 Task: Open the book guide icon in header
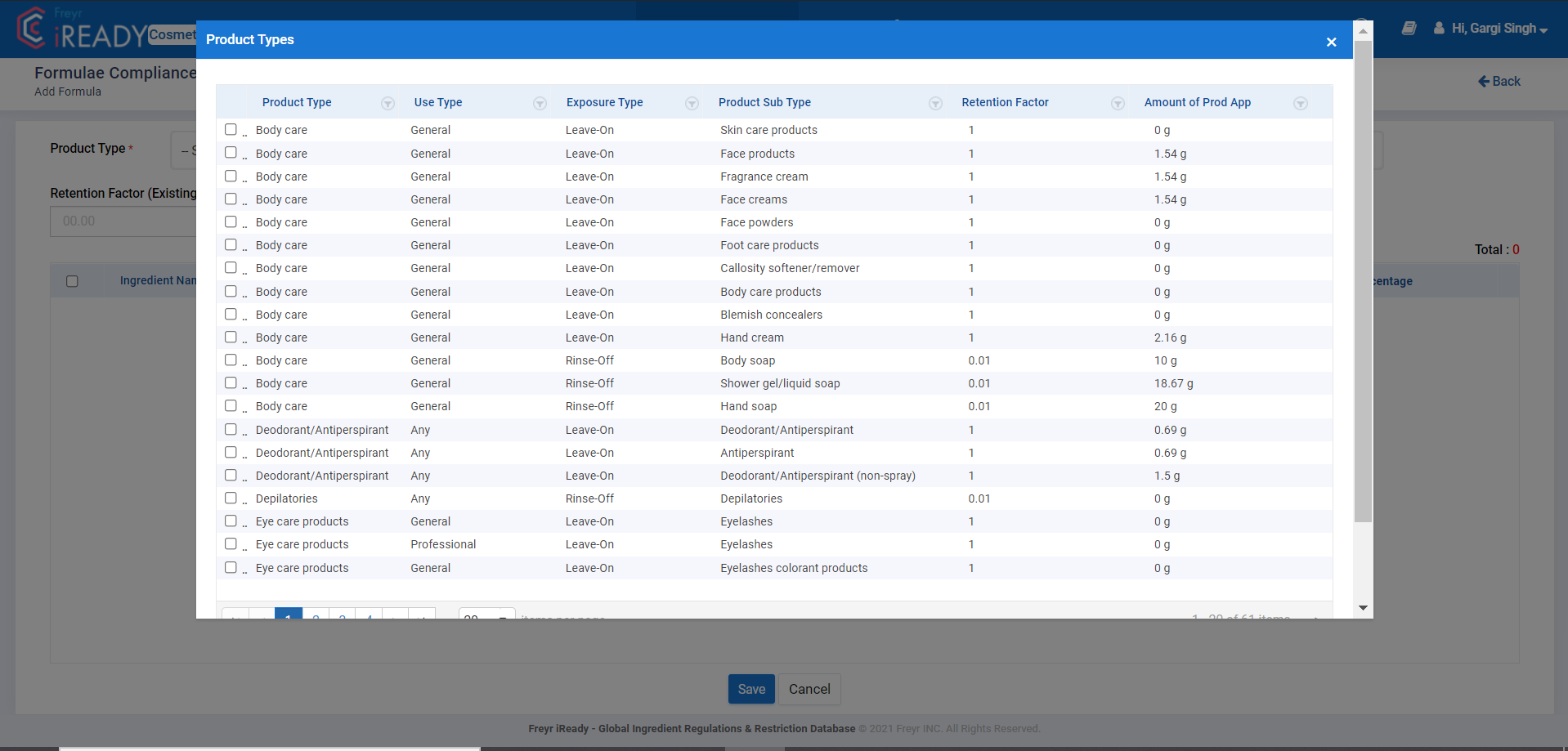pyautogui.click(x=1409, y=29)
